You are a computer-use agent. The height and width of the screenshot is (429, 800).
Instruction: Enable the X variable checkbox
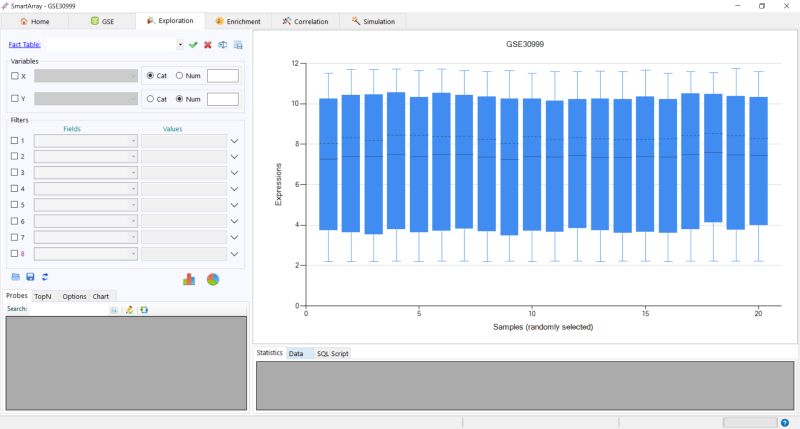15,75
